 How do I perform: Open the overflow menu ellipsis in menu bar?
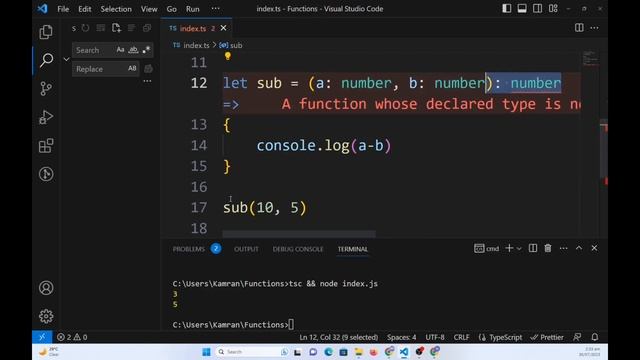216,9
